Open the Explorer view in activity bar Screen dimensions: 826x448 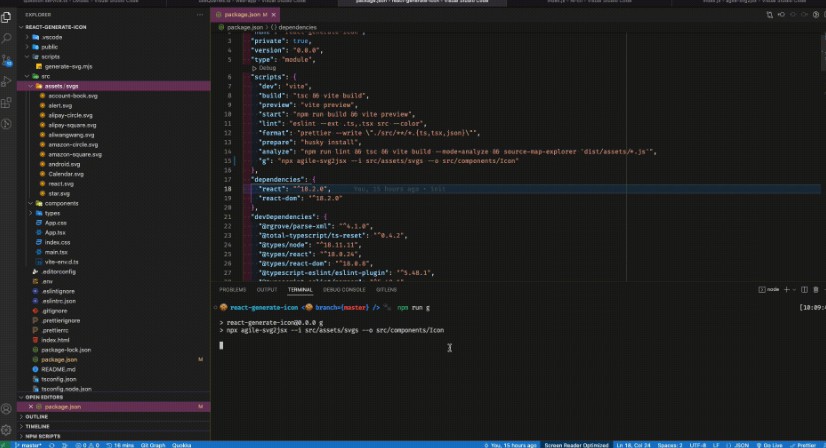pyautogui.click(x=6, y=17)
